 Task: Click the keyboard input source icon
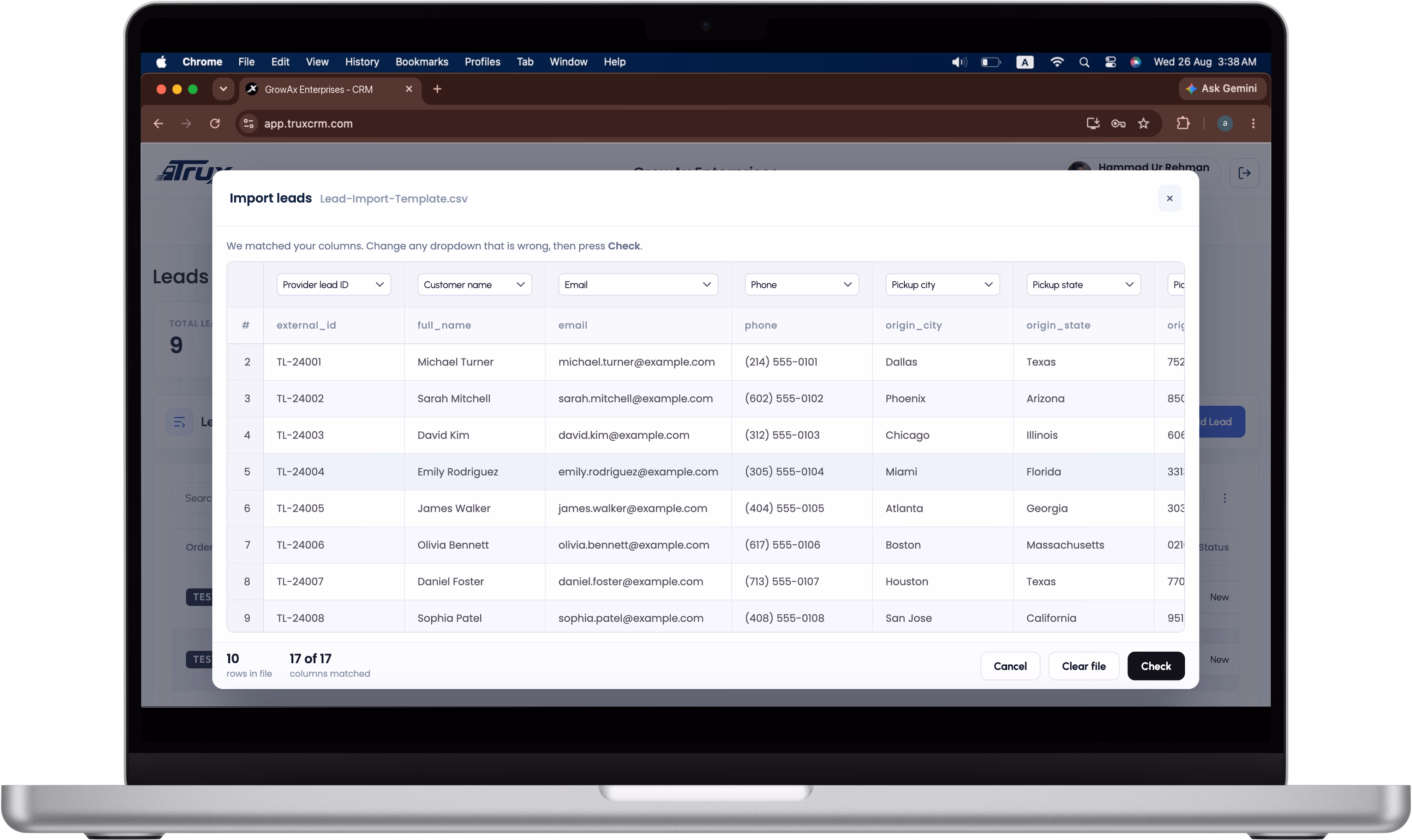[x=1025, y=62]
